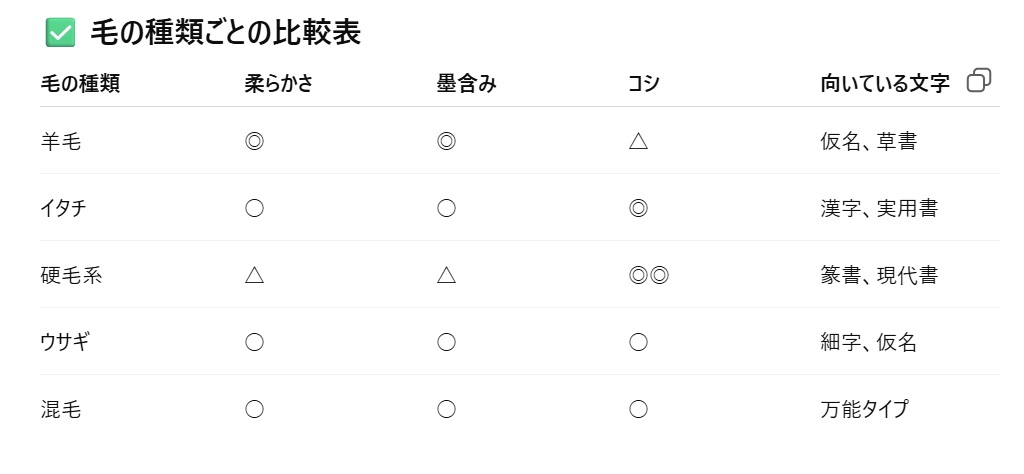Click the 仮名、草書 cell
This screenshot has width=1024, height=474.
tap(868, 142)
